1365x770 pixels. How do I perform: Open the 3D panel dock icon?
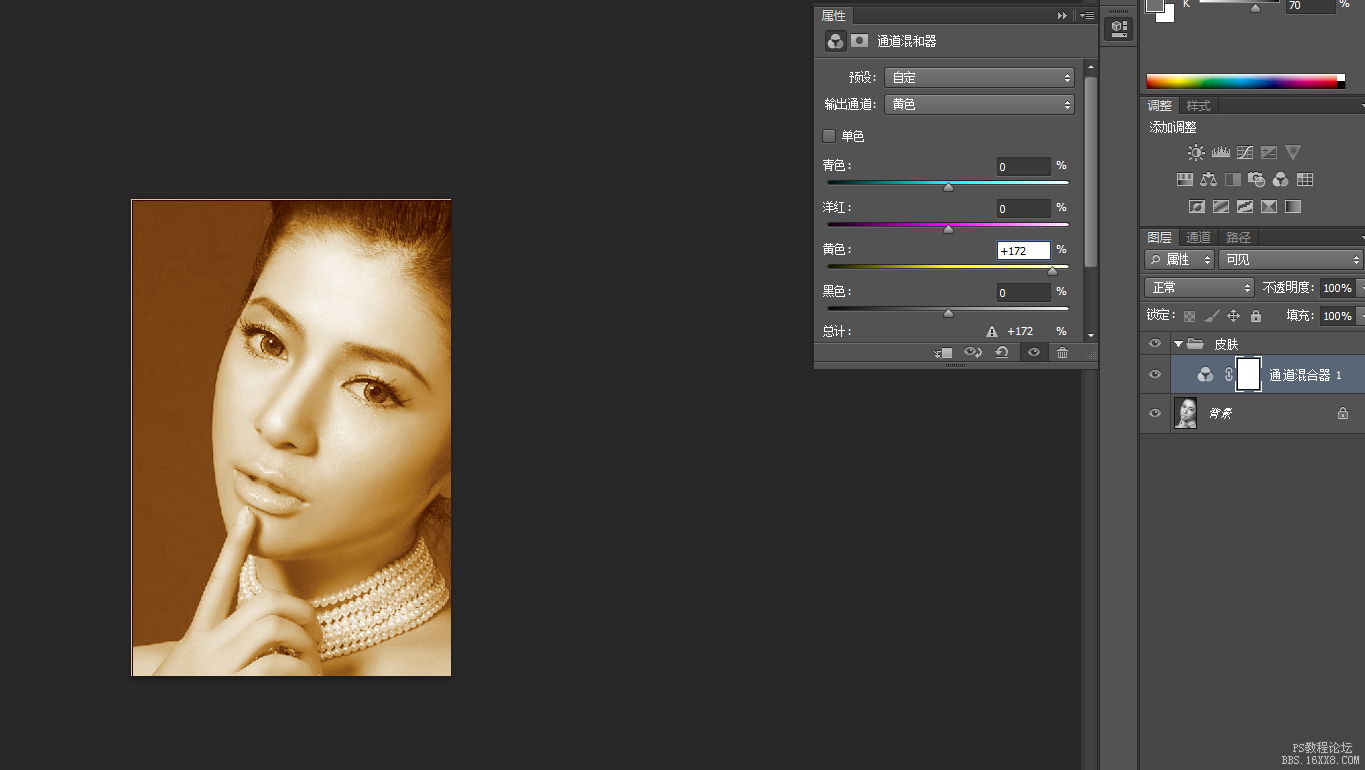[1119, 29]
